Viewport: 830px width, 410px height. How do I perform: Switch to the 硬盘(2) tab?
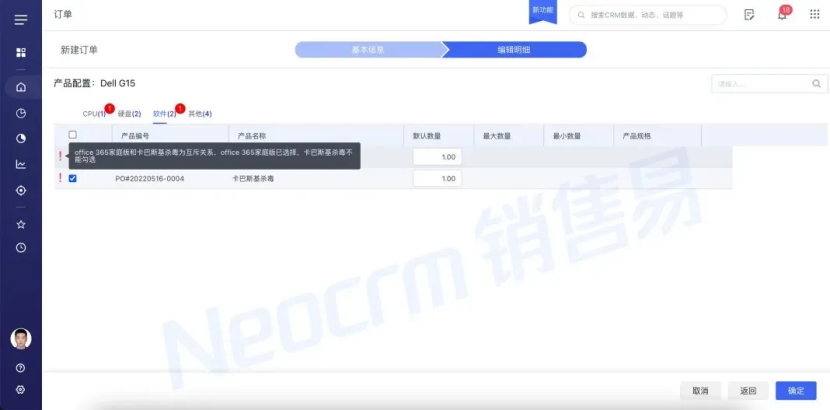(x=129, y=114)
